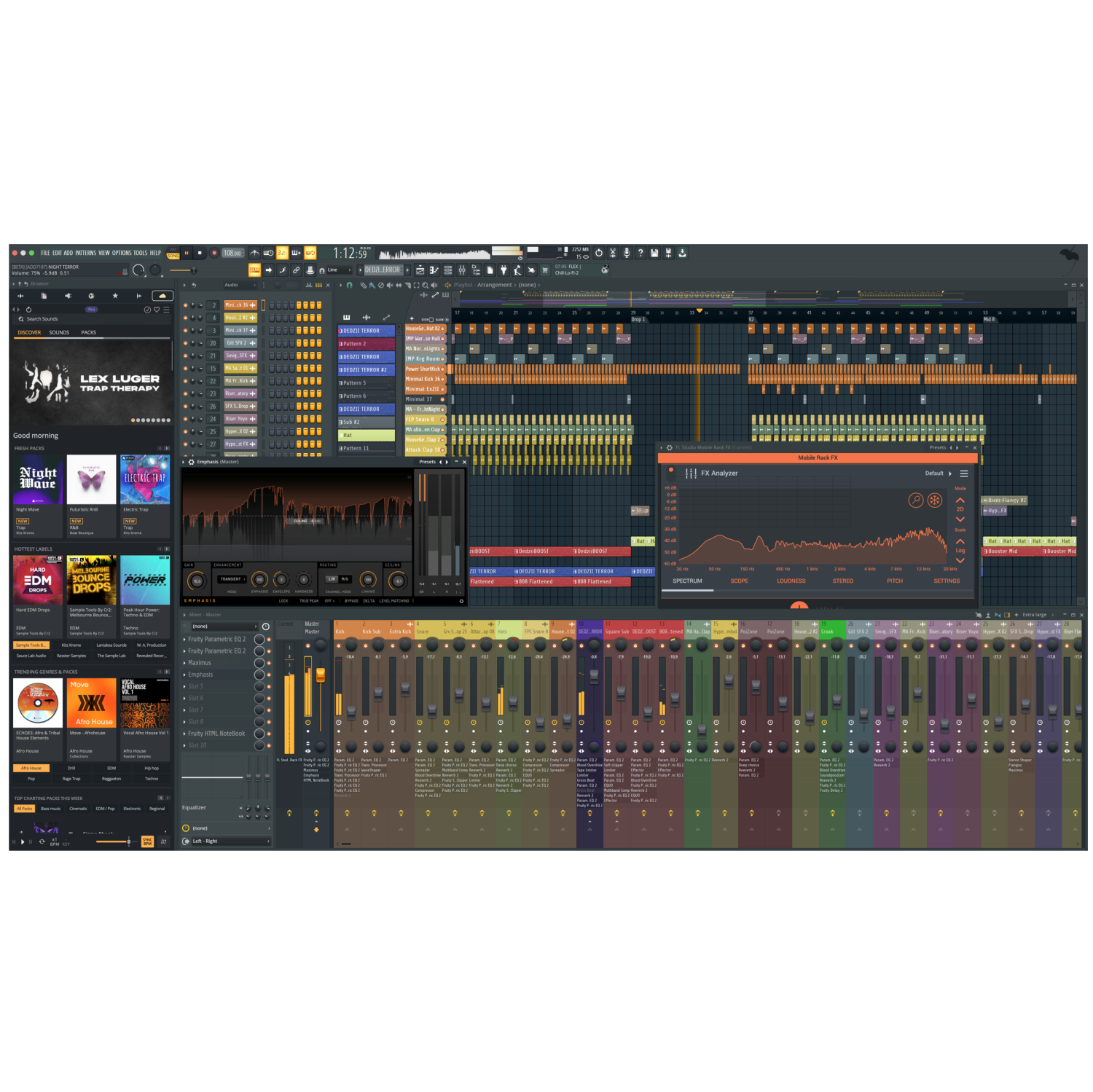Click the snowflake freeze icon in FX Analyzer
Image resolution: width=1093 pixels, height=1092 pixels.
(935, 500)
